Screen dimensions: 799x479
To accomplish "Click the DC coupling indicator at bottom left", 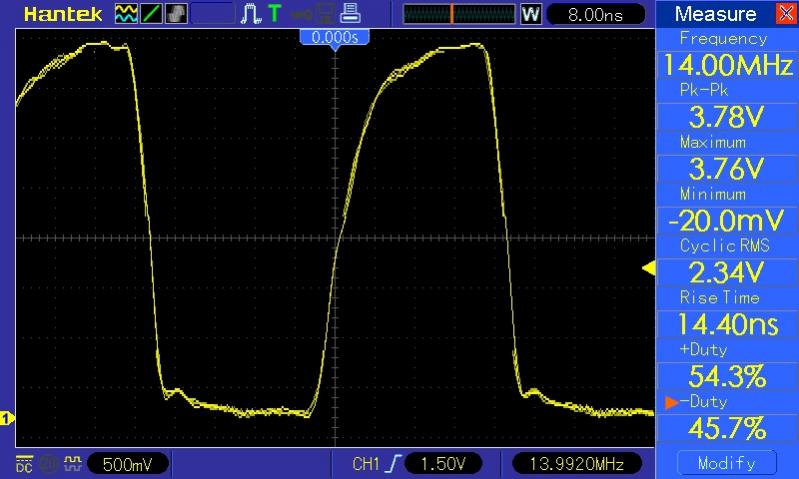I will click(x=23, y=464).
